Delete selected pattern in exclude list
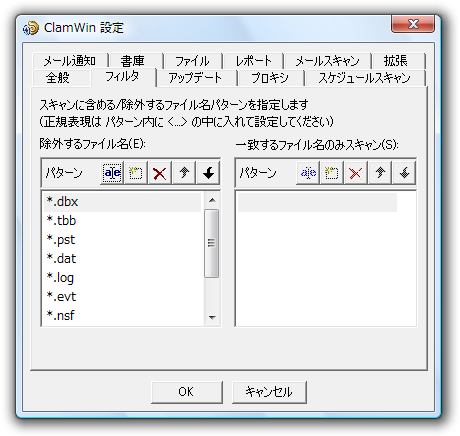The width and height of the screenshot is (460, 436). coord(160,173)
